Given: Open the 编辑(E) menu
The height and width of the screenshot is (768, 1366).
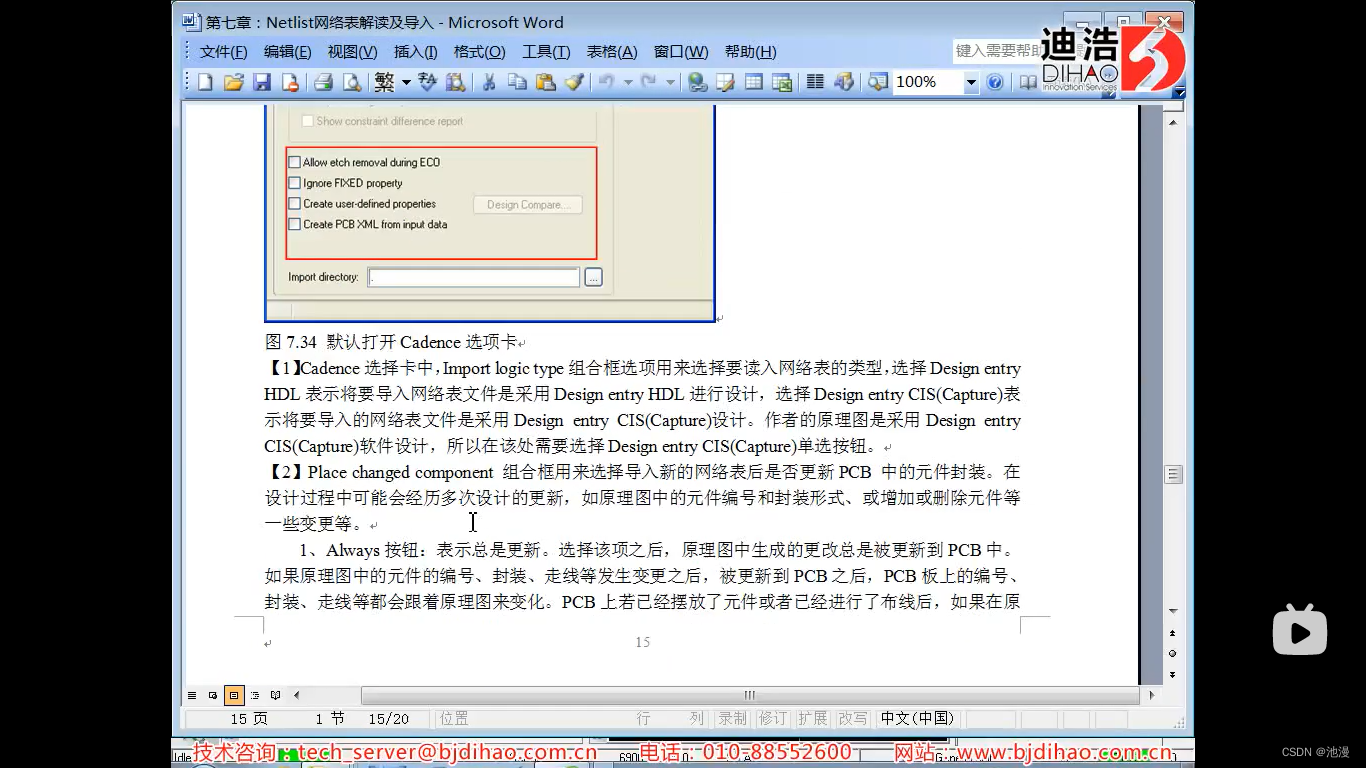Looking at the screenshot, I should [x=287, y=52].
